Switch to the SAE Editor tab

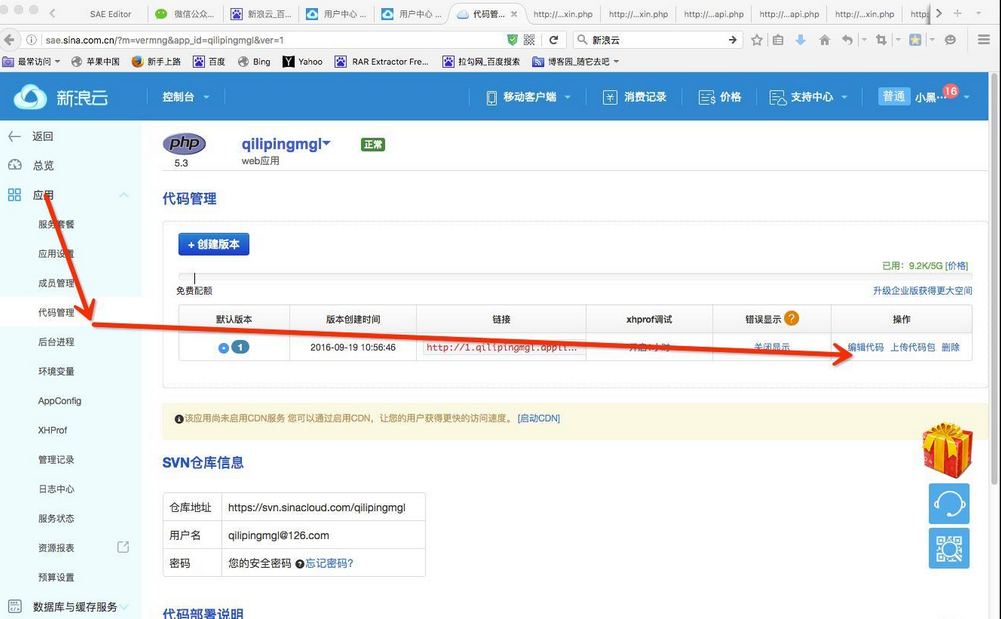pos(110,13)
